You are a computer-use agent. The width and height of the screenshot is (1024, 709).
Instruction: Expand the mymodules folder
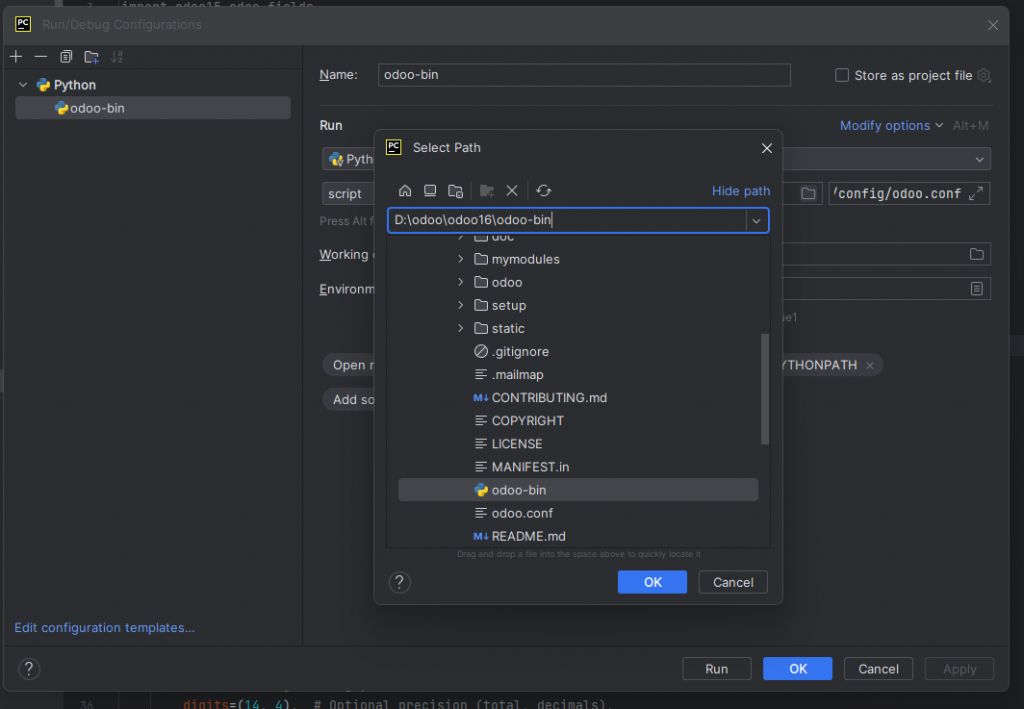(460, 259)
